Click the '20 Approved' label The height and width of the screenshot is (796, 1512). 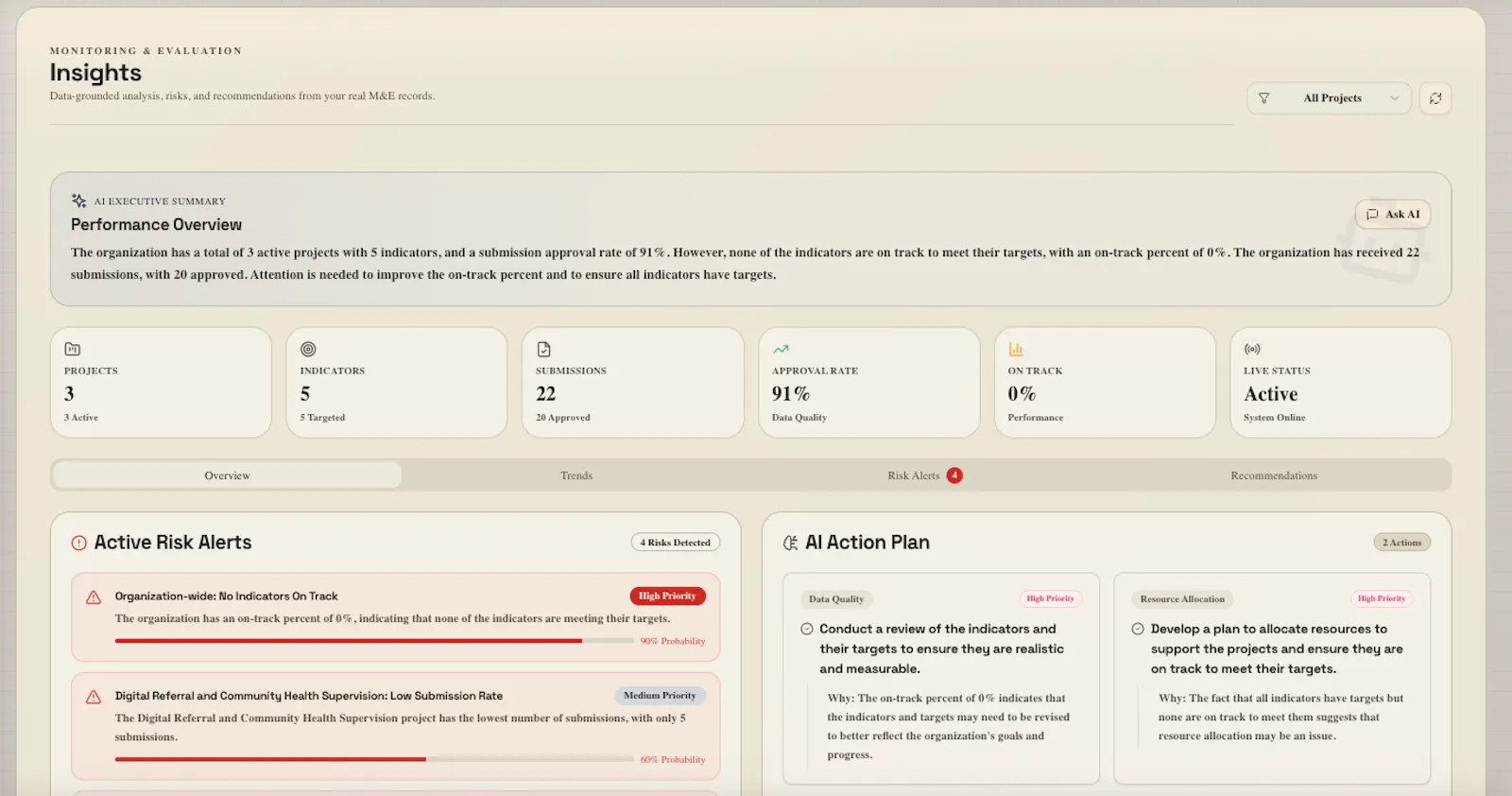click(563, 418)
